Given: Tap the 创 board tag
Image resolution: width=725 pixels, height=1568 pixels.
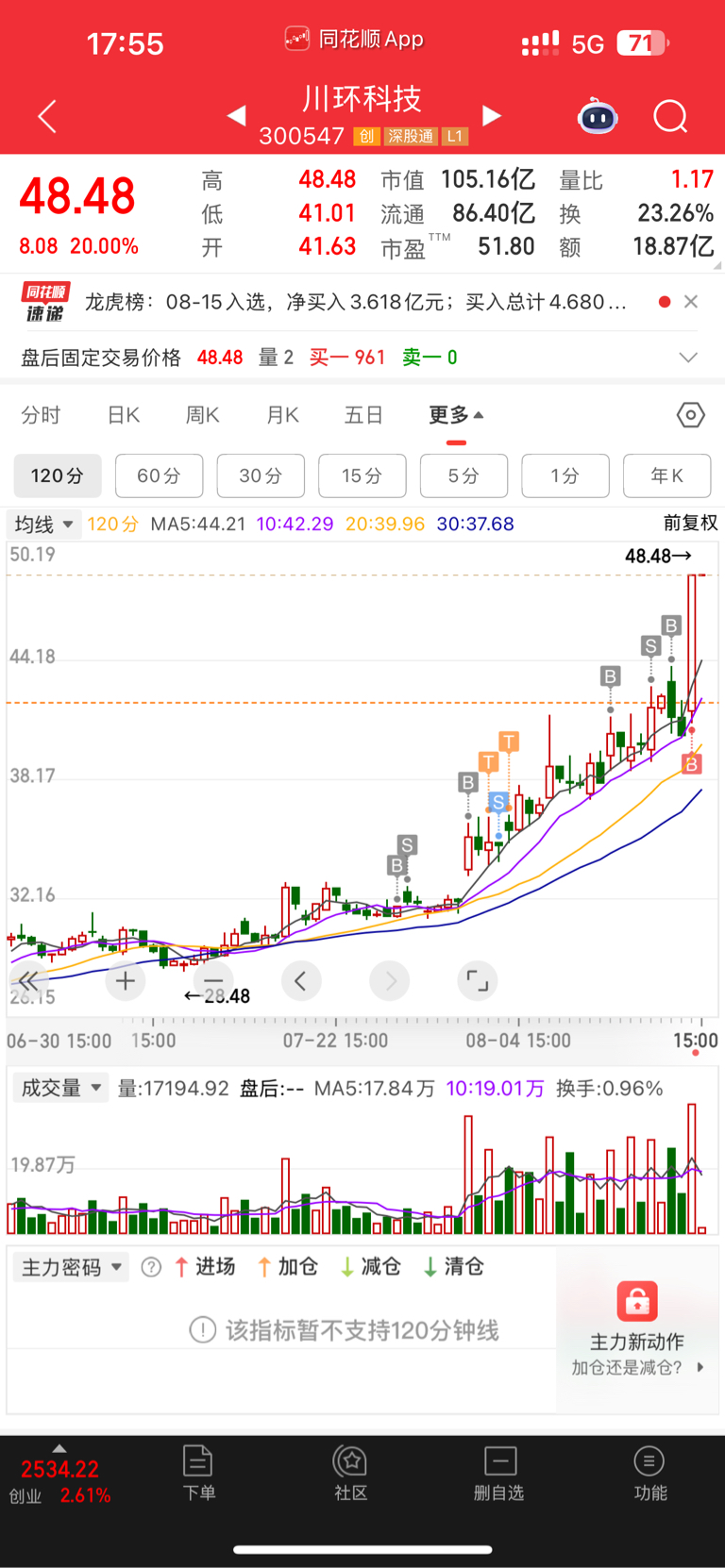Looking at the screenshot, I should click(x=366, y=137).
